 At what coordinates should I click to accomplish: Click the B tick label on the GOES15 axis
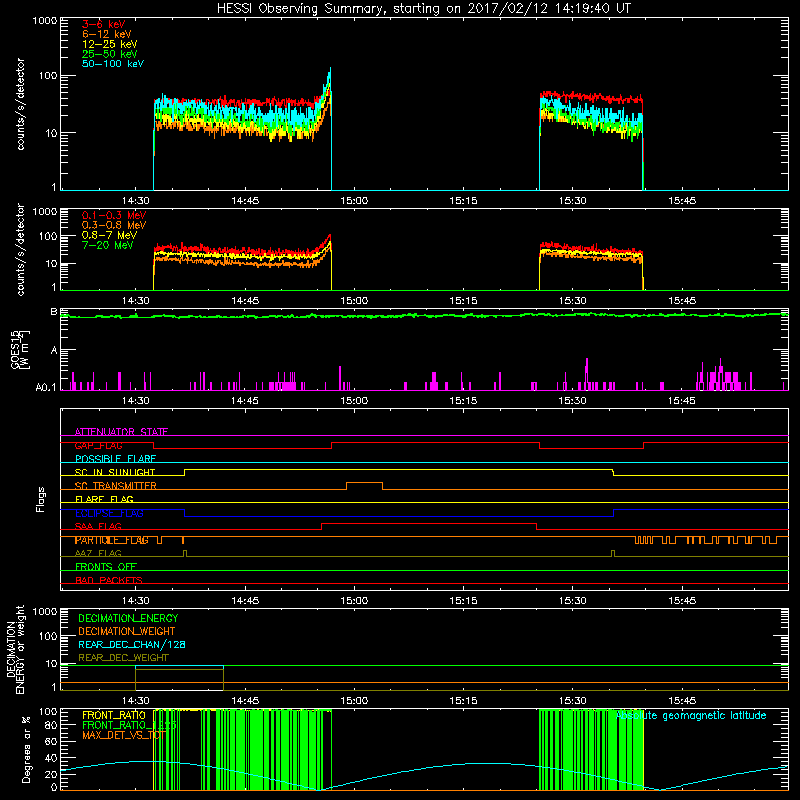tap(54, 312)
